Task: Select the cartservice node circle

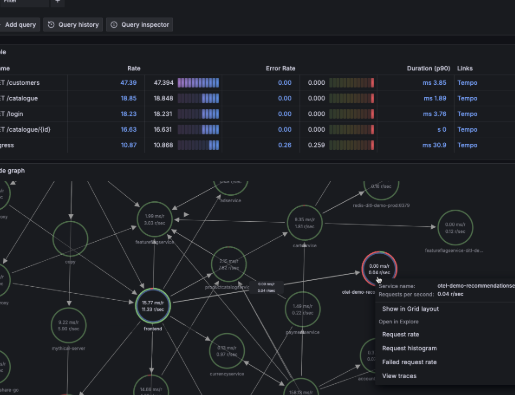Action: click(304, 223)
